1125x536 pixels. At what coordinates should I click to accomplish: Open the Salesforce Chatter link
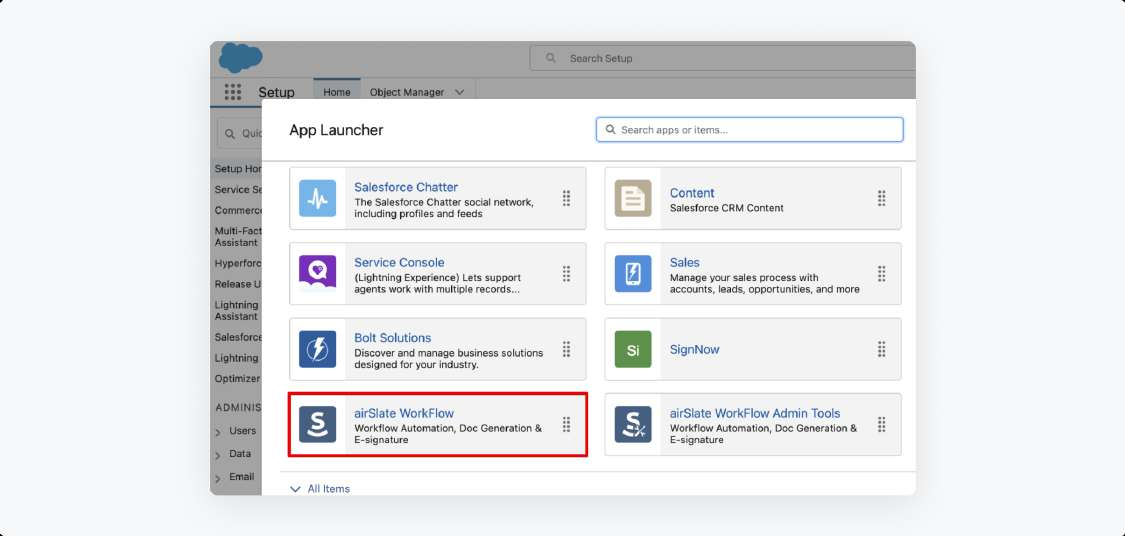click(x=406, y=187)
